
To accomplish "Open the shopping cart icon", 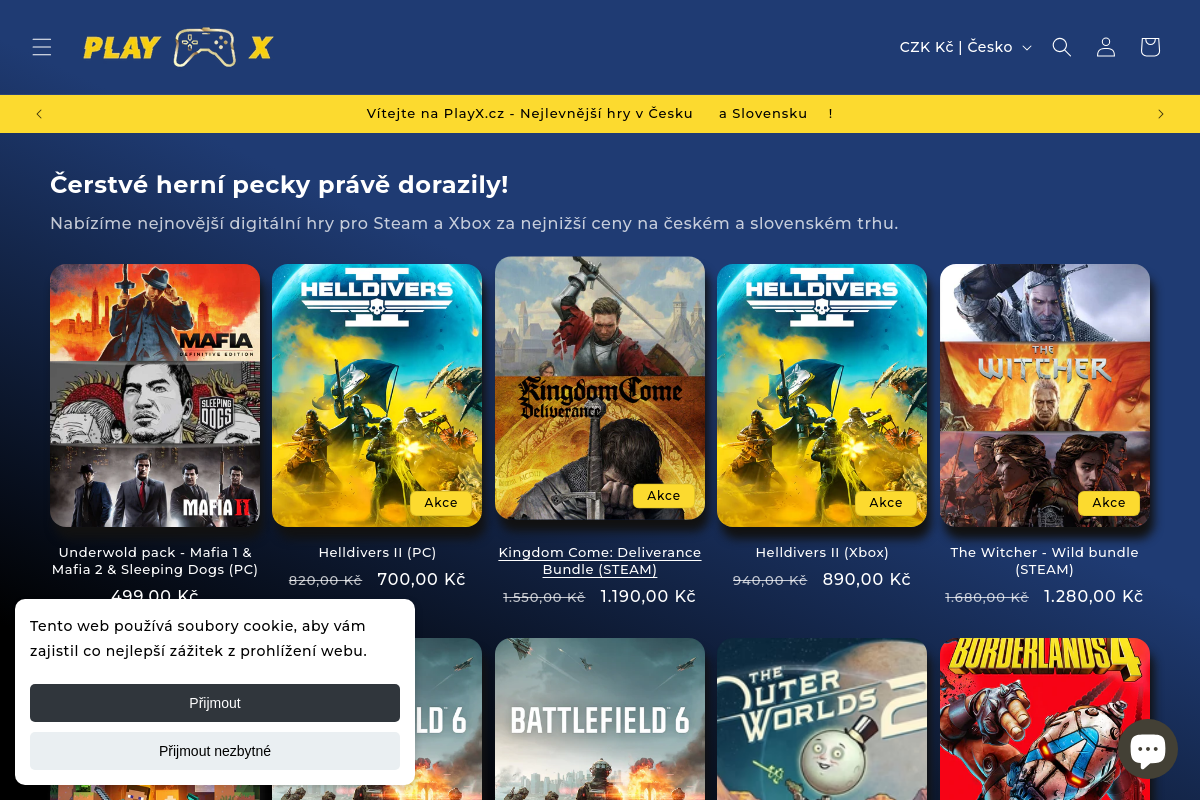I will (1150, 47).
